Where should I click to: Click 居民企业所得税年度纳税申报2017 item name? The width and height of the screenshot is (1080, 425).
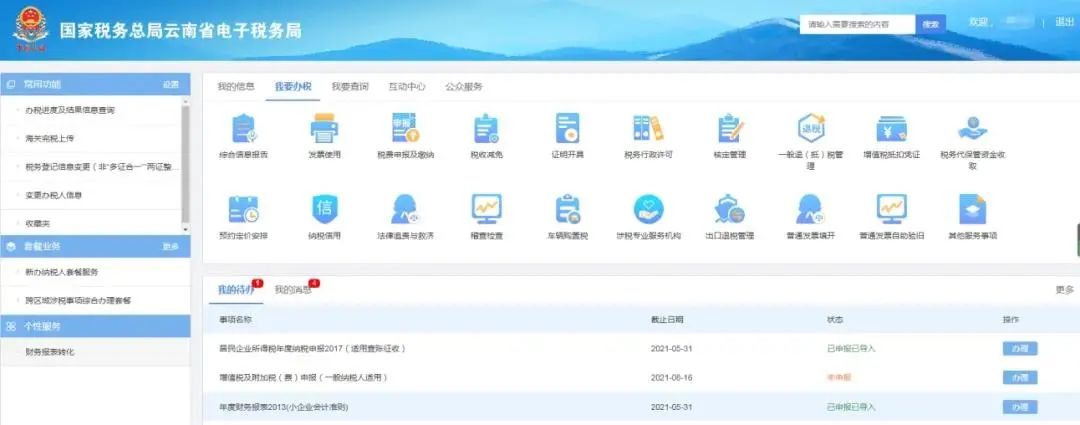tap(312, 349)
